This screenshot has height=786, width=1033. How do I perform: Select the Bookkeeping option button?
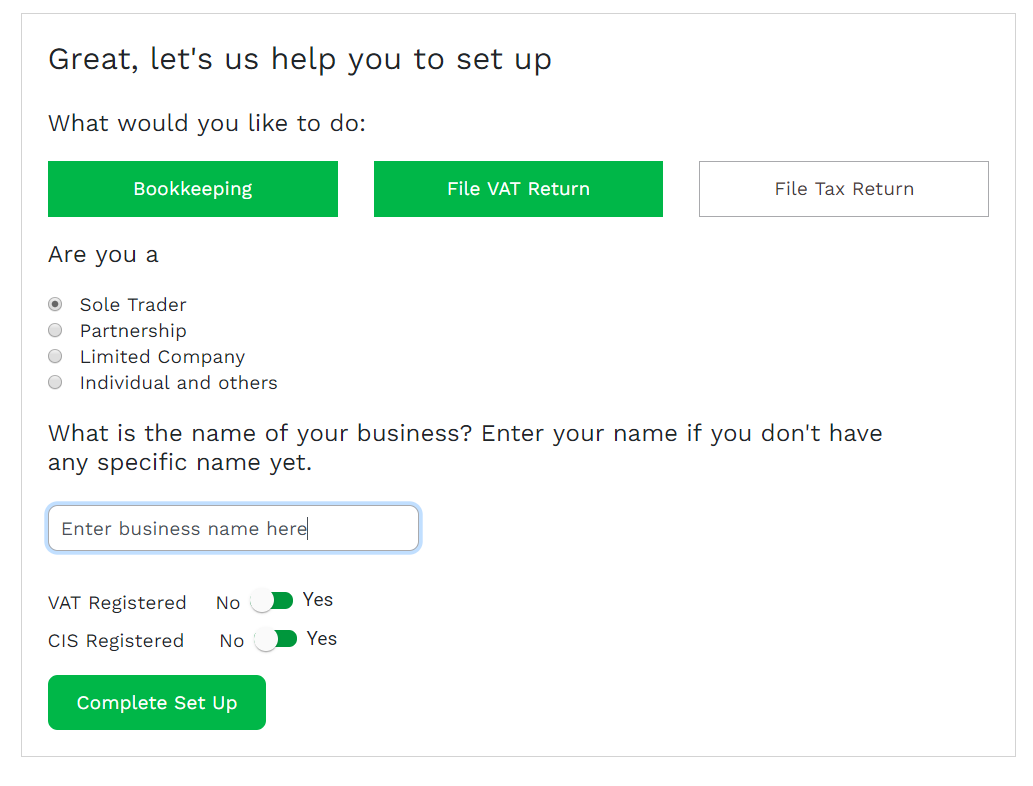(x=192, y=189)
